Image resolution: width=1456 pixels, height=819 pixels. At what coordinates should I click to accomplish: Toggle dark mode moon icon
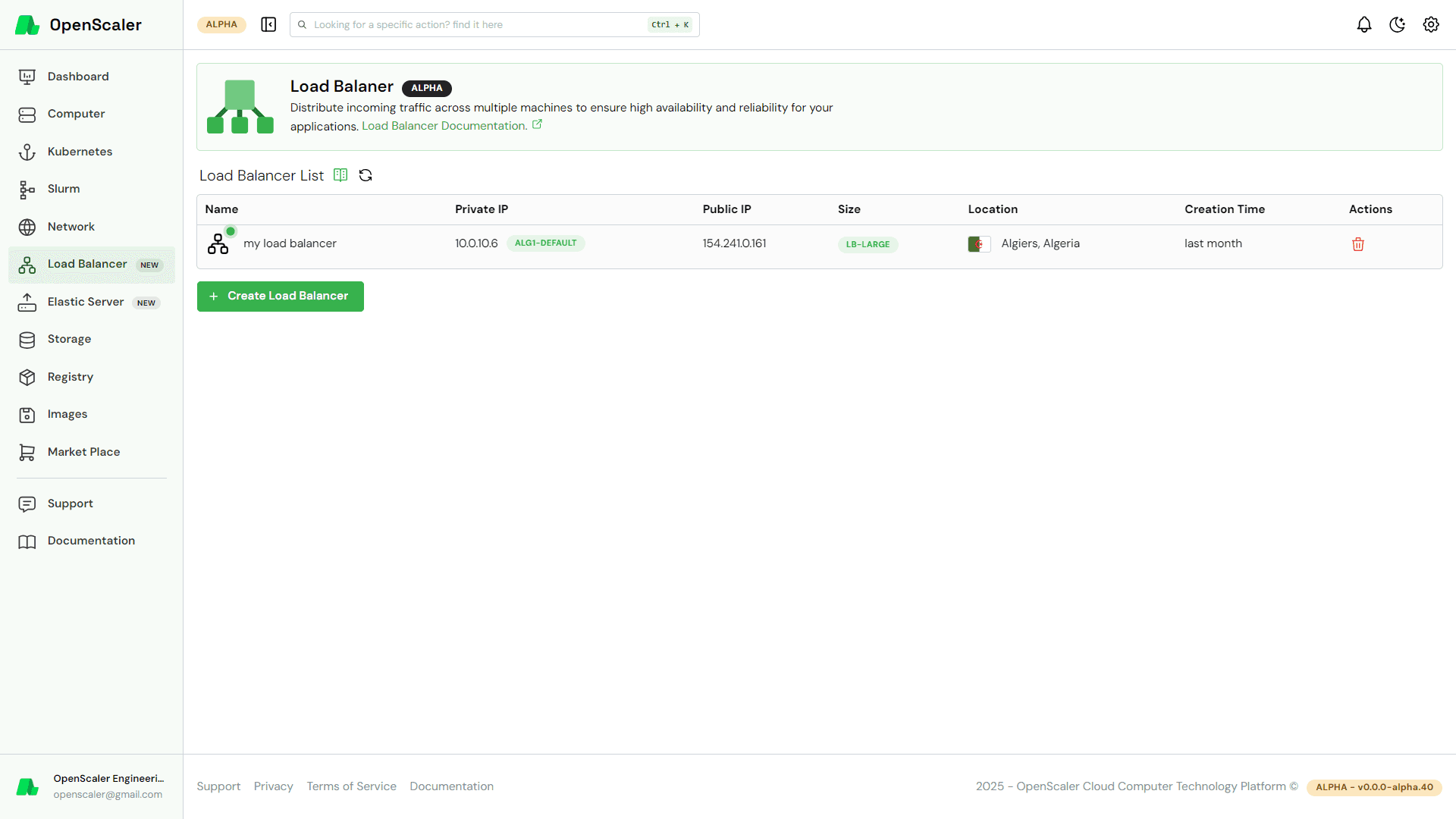click(x=1397, y=25)
